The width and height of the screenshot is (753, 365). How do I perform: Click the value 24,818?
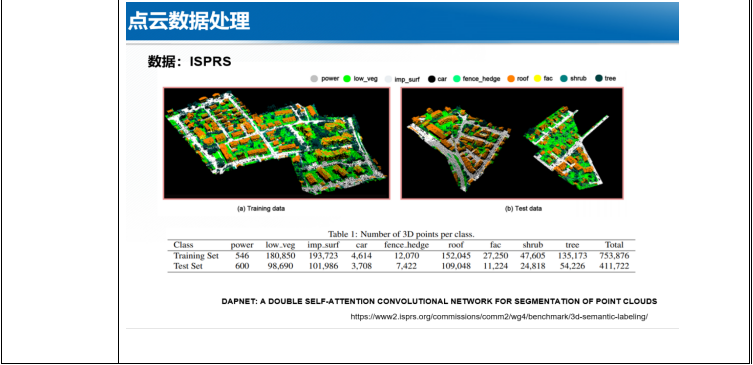533,266
